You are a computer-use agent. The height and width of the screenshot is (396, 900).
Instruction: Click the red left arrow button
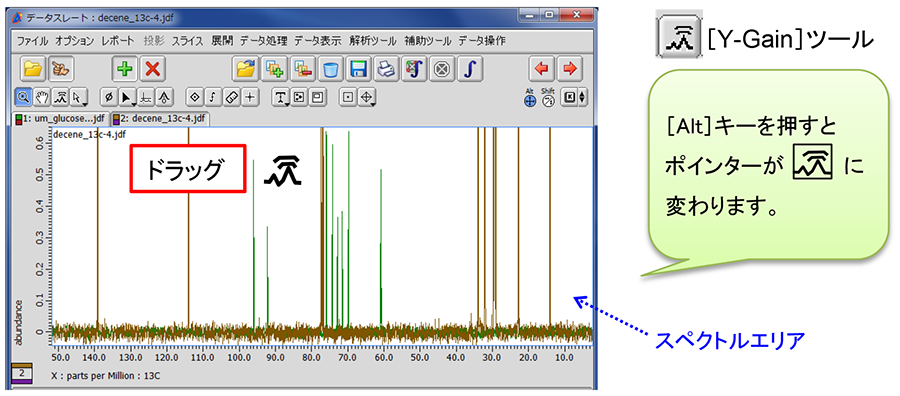[541, 69]
